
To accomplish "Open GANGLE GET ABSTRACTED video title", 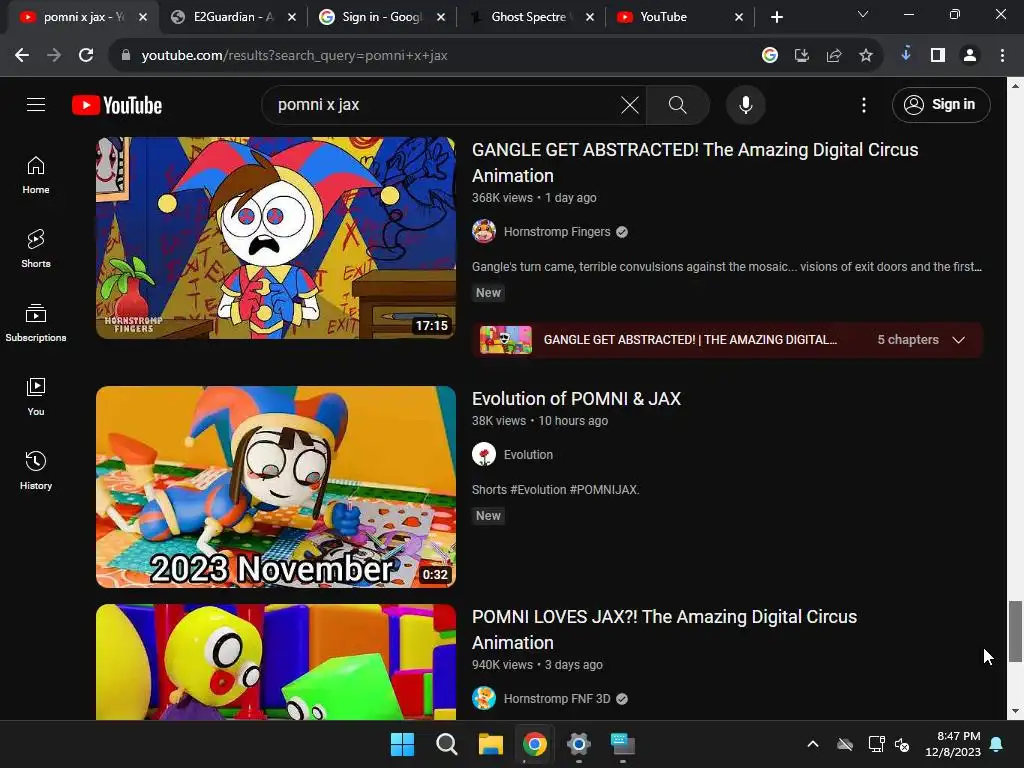I will tap(695, 163).
